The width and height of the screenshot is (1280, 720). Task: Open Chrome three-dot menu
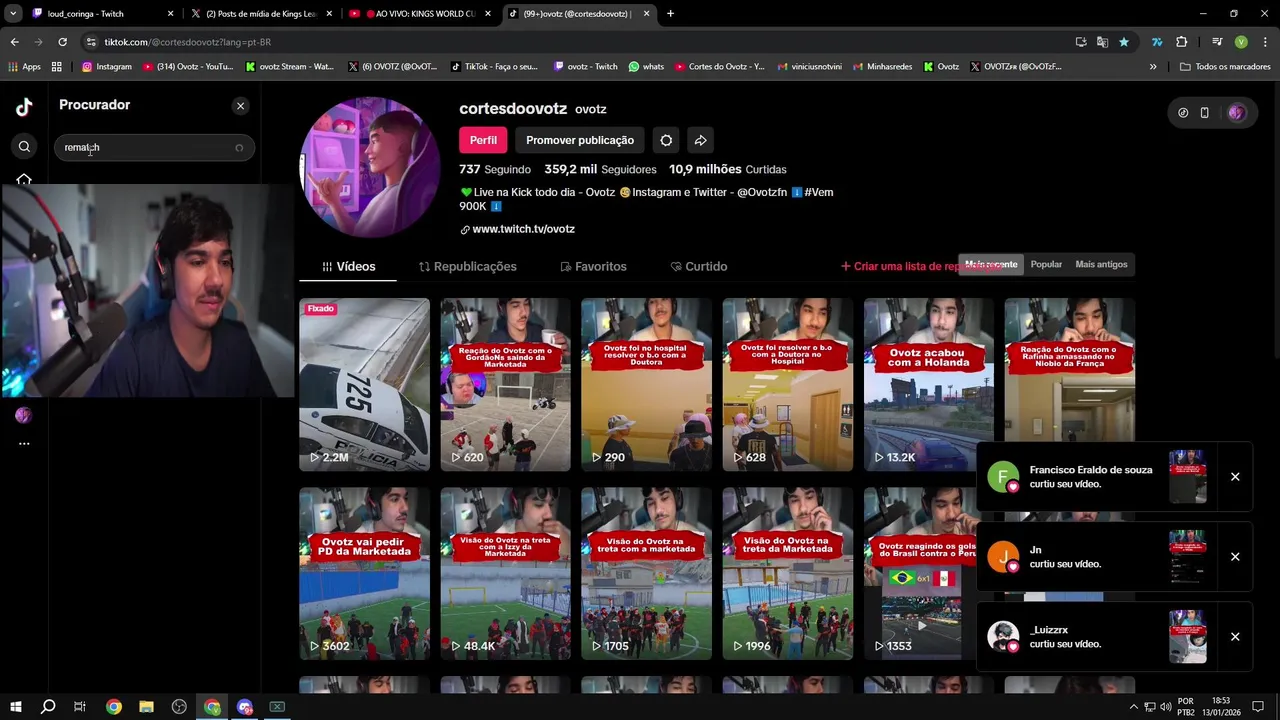[x=1264, y=42]
